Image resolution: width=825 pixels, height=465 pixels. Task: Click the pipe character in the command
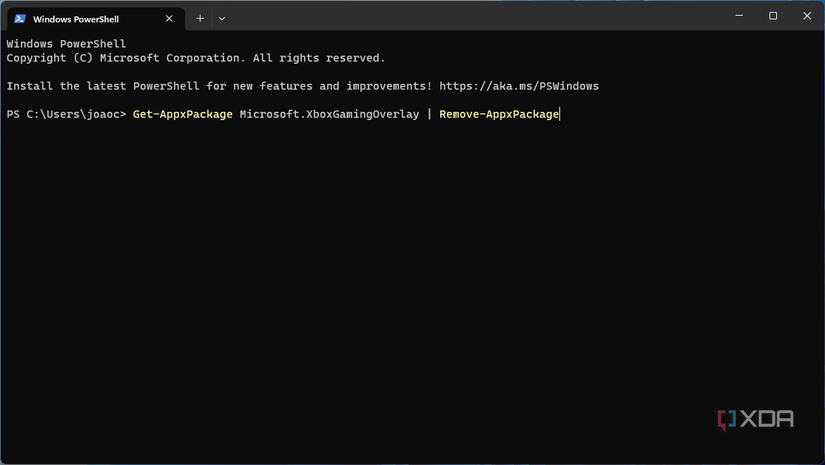(429, 114)
